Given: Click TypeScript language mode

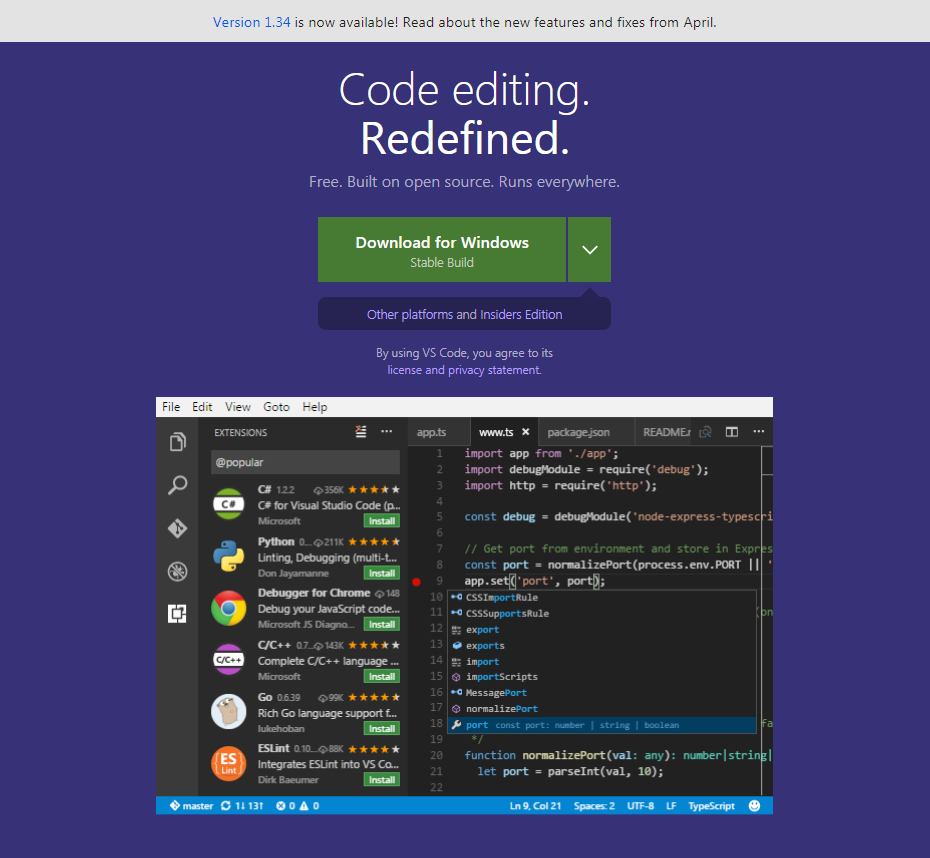Looking at the screenshot, I should coord(711,806).
